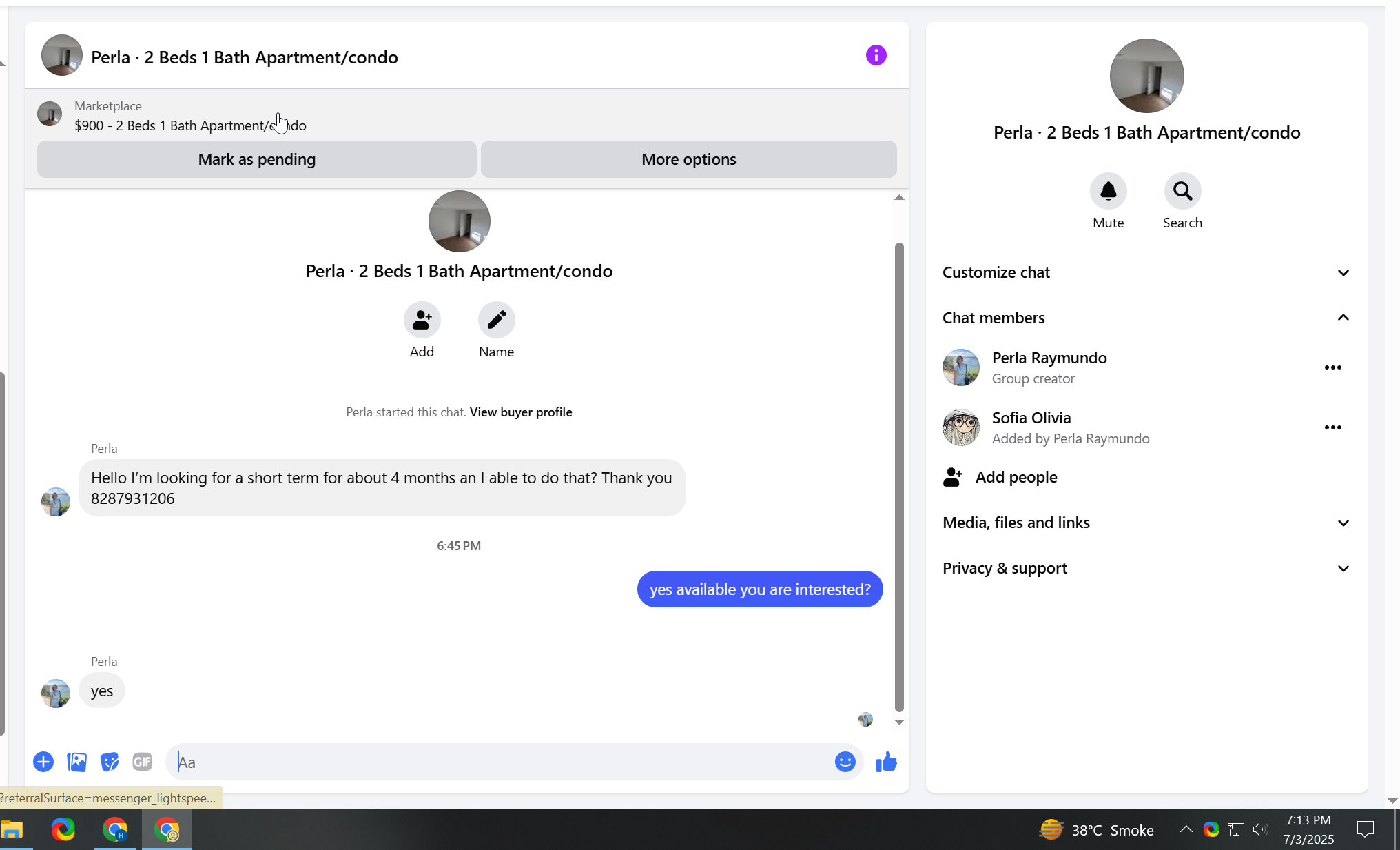Expand Media, files and links
1400x850 pixels.
point(1343,523)
